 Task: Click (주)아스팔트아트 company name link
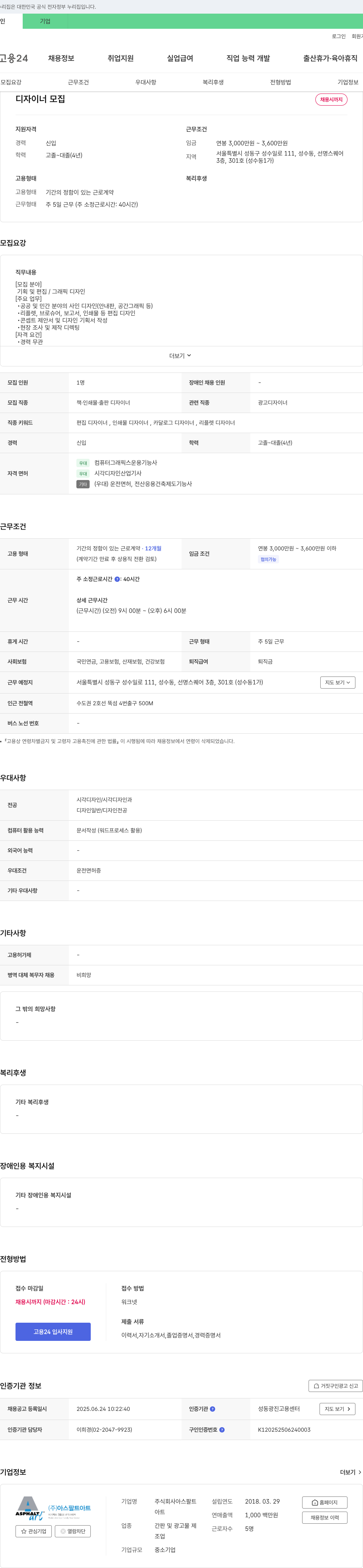(x=69, y=1508)
